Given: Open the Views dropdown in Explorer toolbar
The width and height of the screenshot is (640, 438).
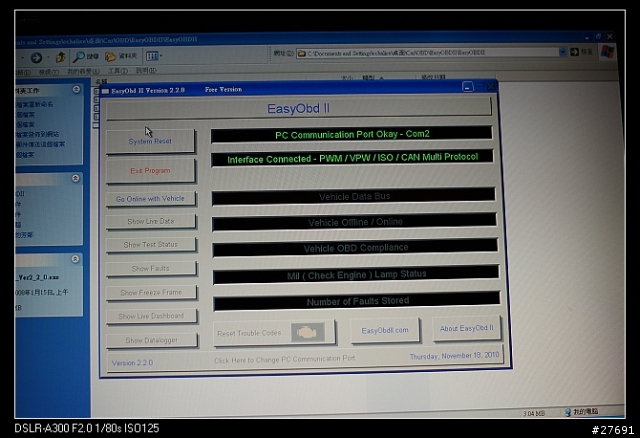Looking at the screenshot, I should [x=154, y=56].
